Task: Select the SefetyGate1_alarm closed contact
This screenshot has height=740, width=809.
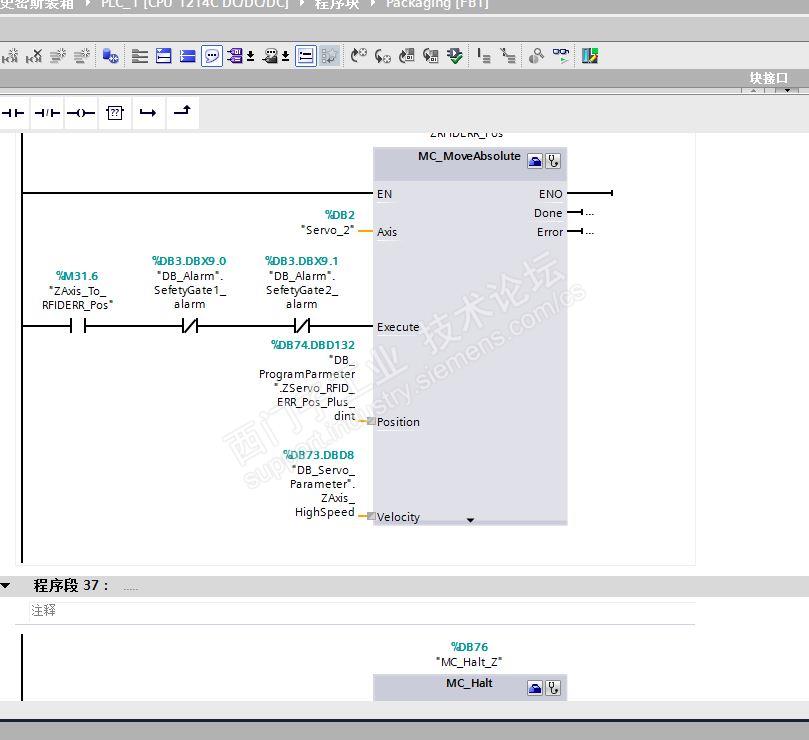Action: [x=190, y=326]
